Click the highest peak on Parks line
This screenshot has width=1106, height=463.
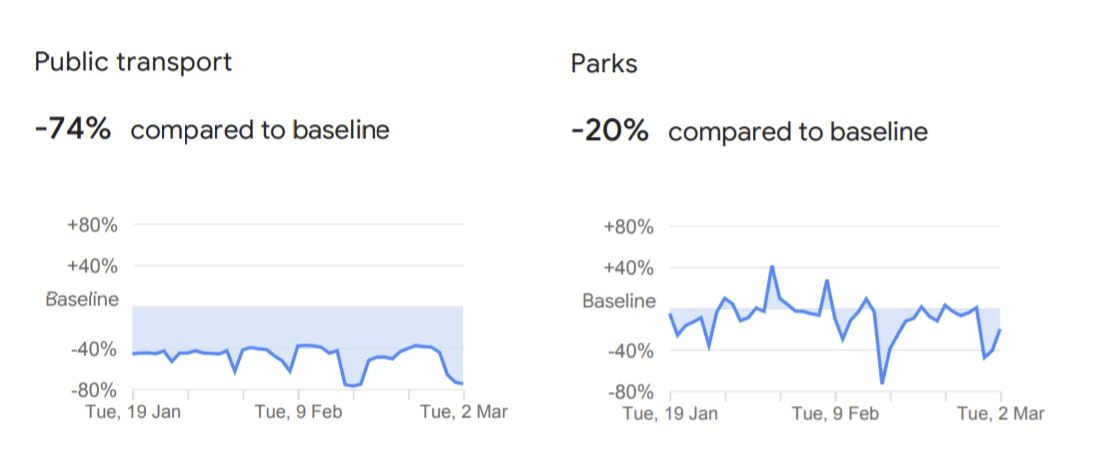[772, 267]
